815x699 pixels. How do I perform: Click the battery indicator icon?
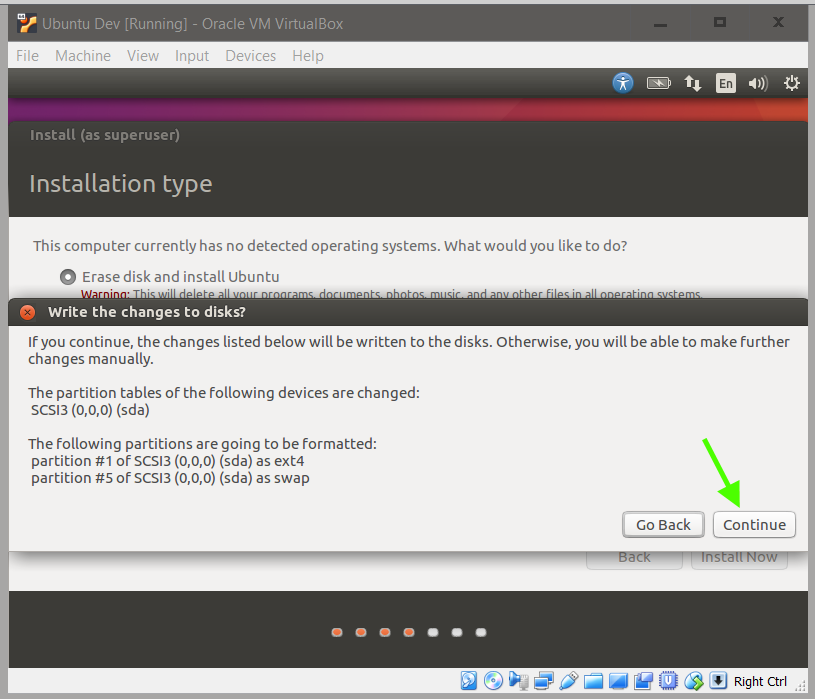[659, 83]
